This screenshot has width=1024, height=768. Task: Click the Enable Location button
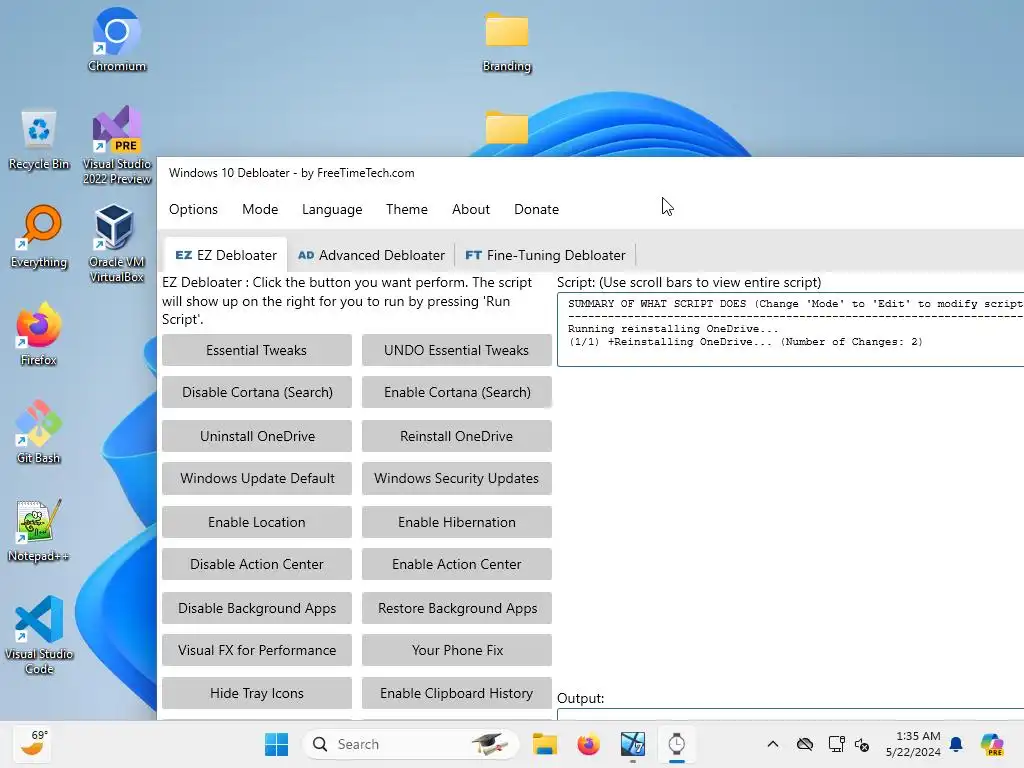(x=257, y=522)
